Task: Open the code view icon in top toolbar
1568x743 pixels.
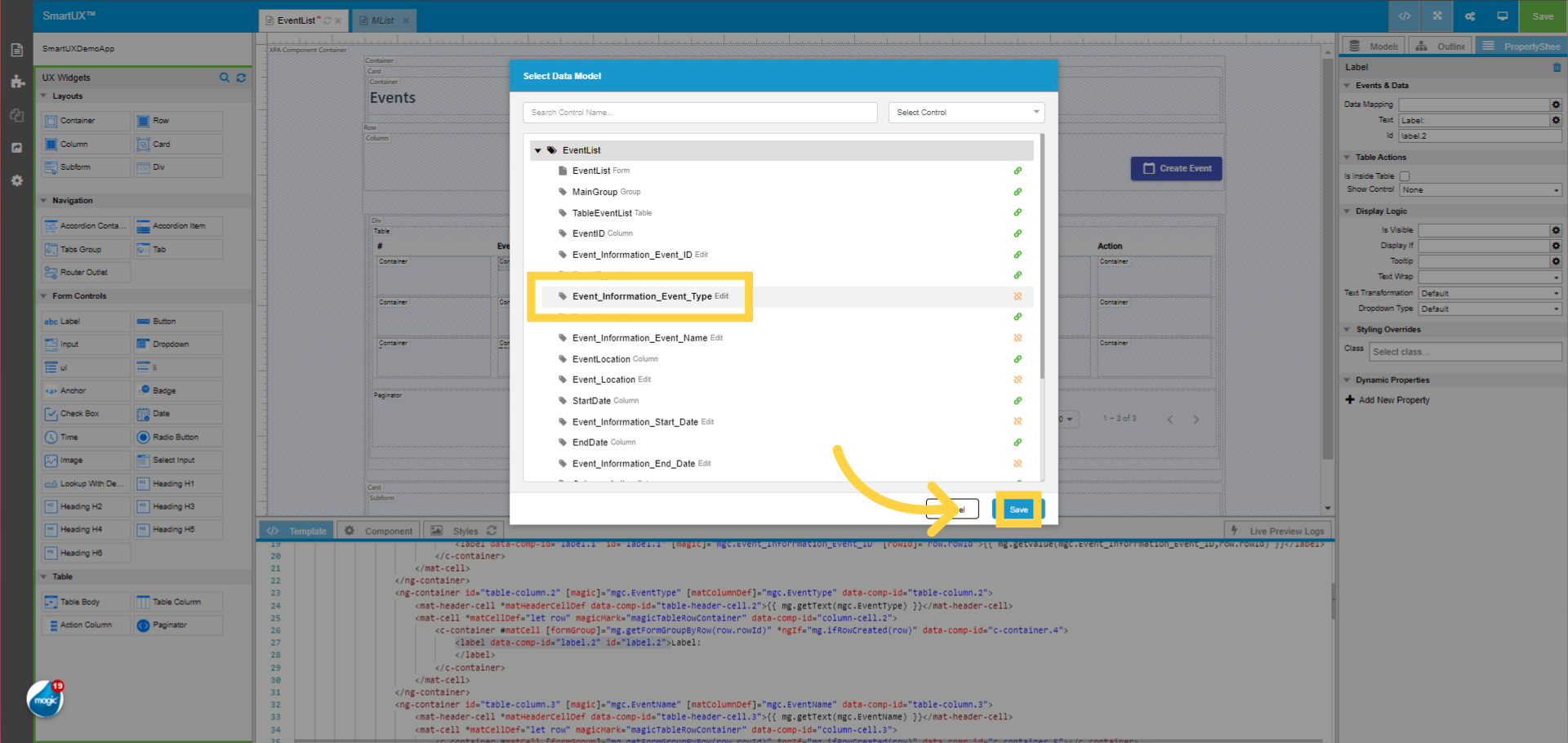Action: coord(1404,16)
